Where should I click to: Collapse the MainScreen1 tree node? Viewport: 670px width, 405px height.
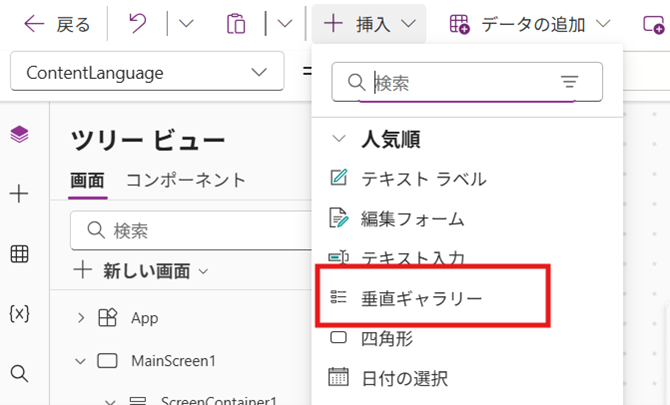[82, 360]
